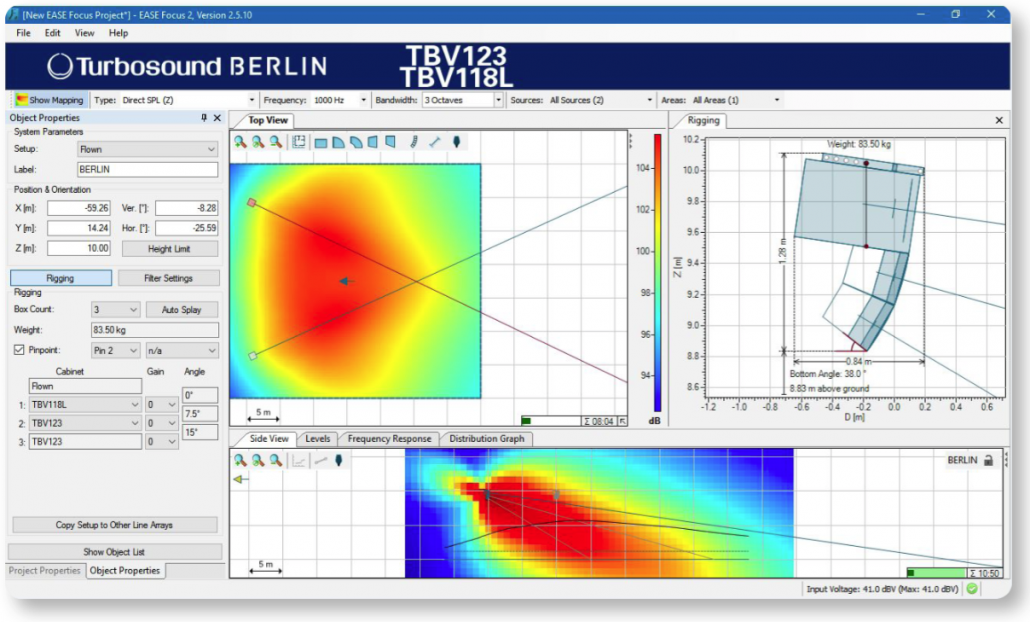Click the Σ 08:04 progress bar in Top View
Screen dimensions: 1030x622
point(550,421)
